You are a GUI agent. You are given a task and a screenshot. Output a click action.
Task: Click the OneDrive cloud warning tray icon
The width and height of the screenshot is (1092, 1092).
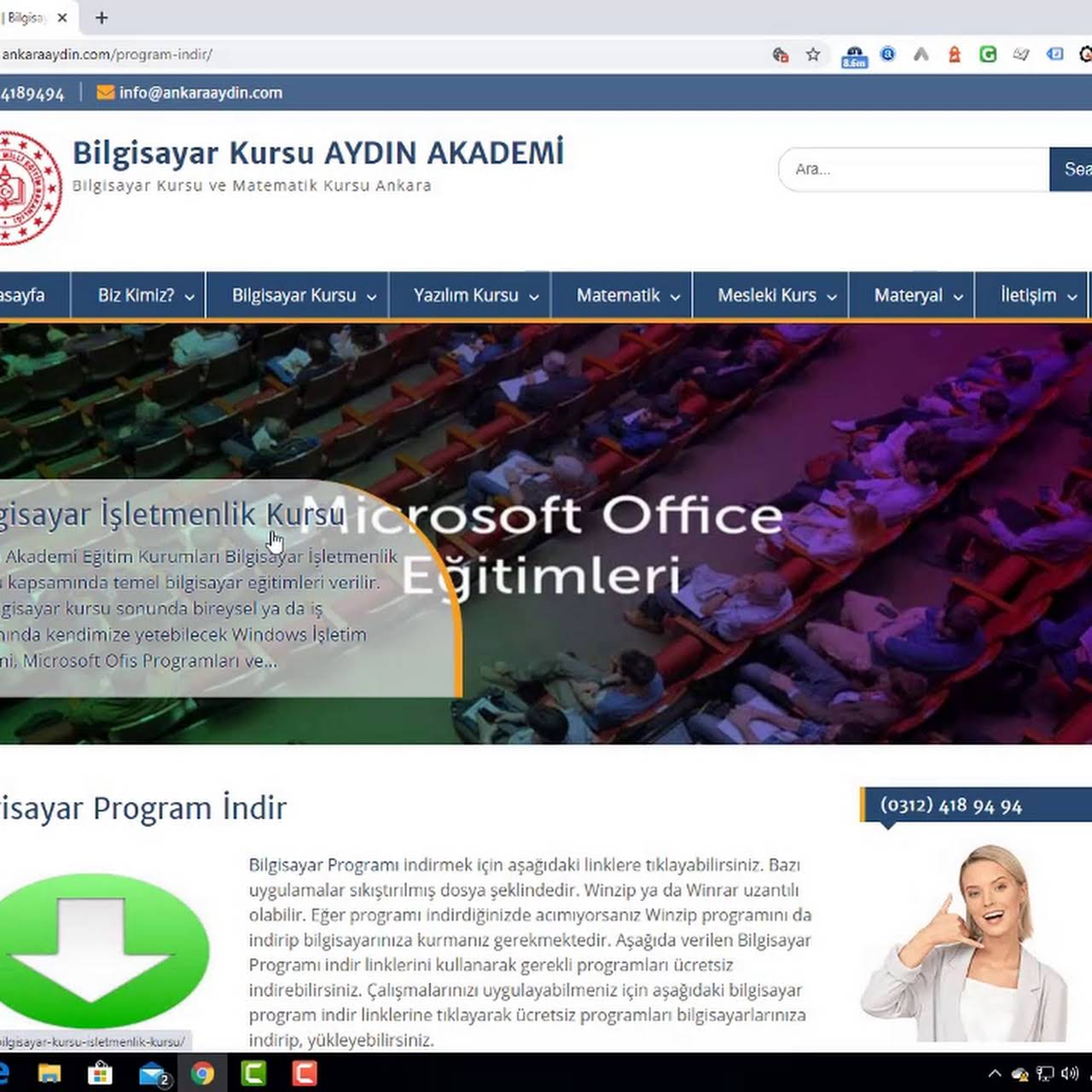click(1019, 1074)
